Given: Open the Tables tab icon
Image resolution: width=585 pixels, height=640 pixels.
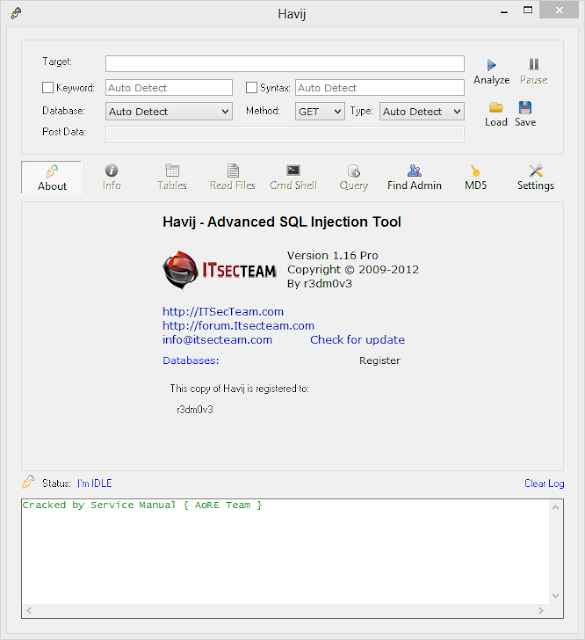Looking at the screenshot, I should pyautogui.click(x=172, y=170).
